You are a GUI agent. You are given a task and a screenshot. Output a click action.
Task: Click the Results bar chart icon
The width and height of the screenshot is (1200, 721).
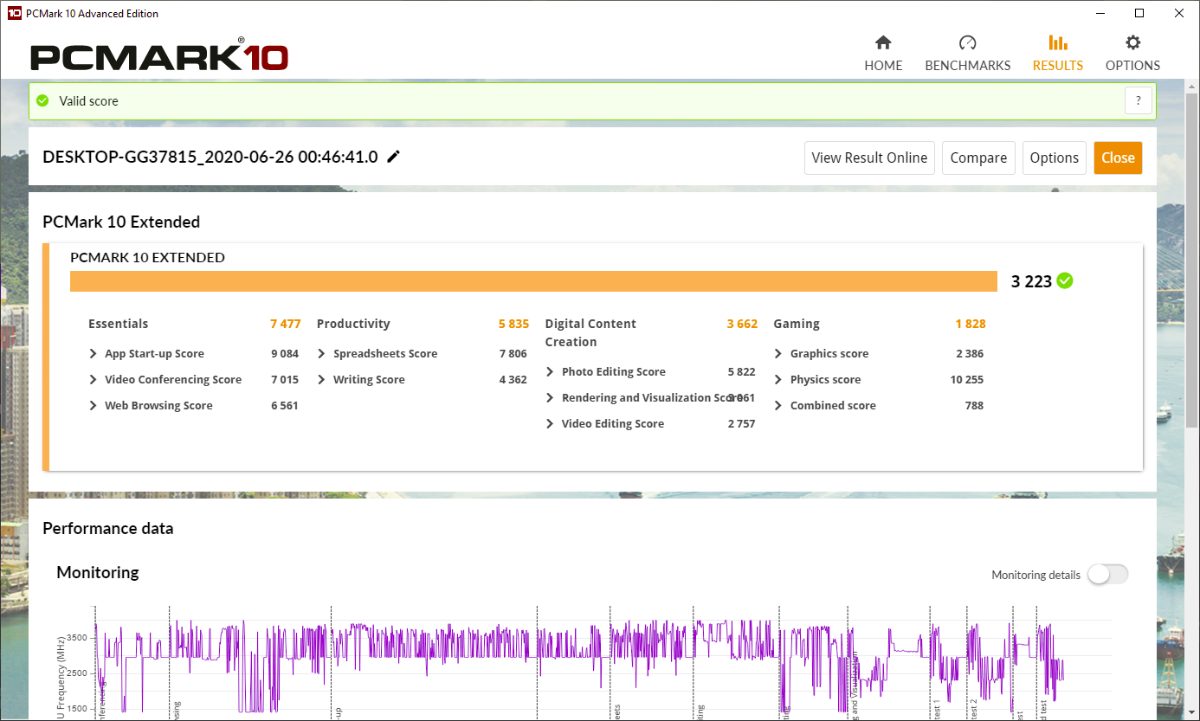tap(1057, 43)
